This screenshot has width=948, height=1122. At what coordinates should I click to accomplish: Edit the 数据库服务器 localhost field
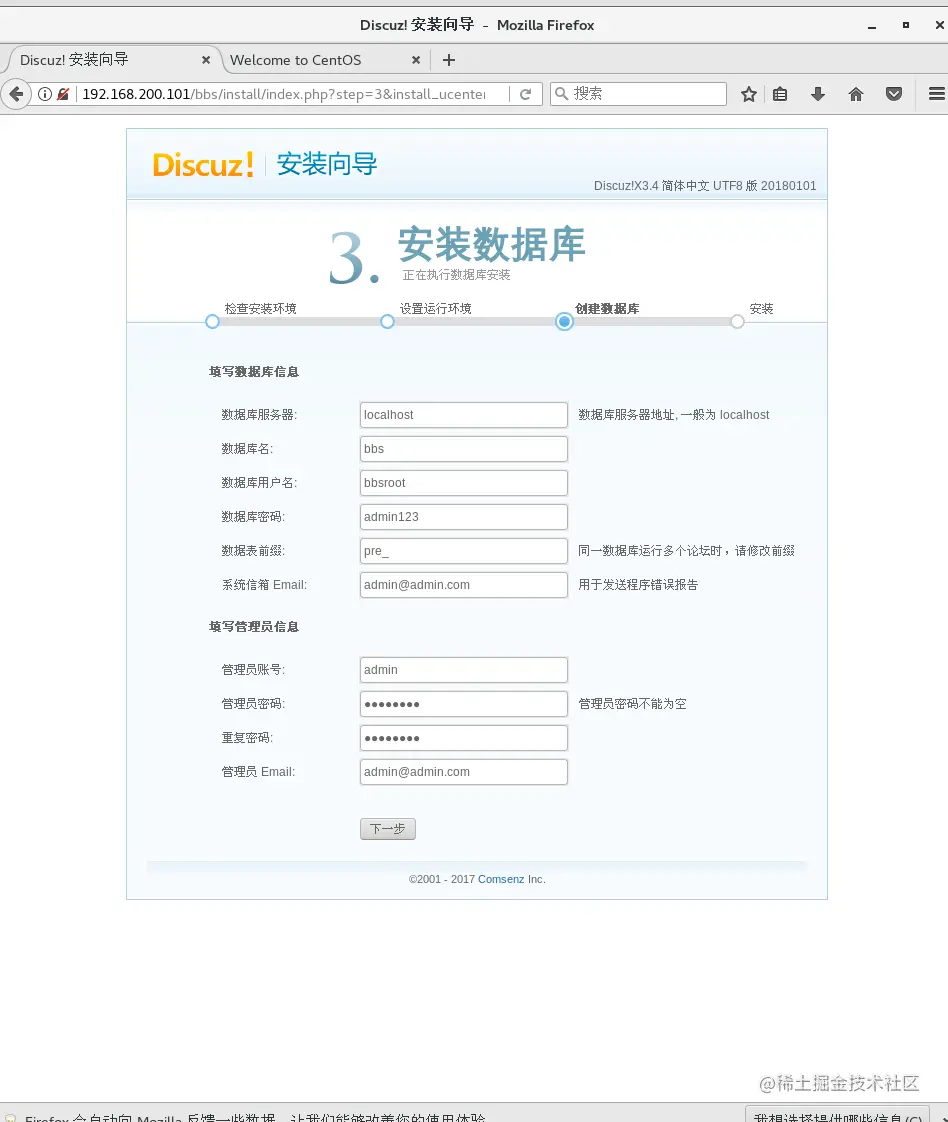point(464,415)
